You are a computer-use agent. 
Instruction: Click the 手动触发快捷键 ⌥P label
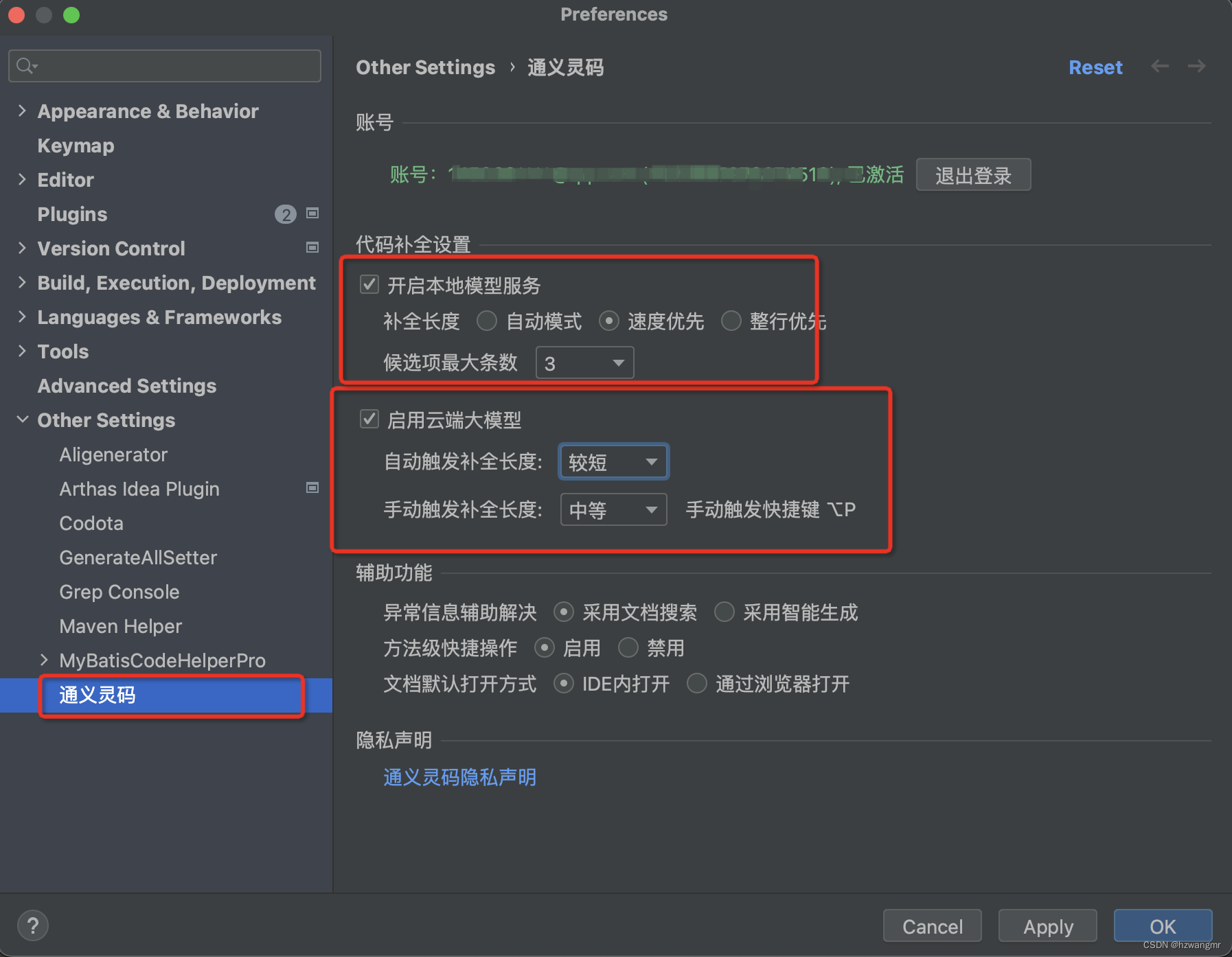771,509
